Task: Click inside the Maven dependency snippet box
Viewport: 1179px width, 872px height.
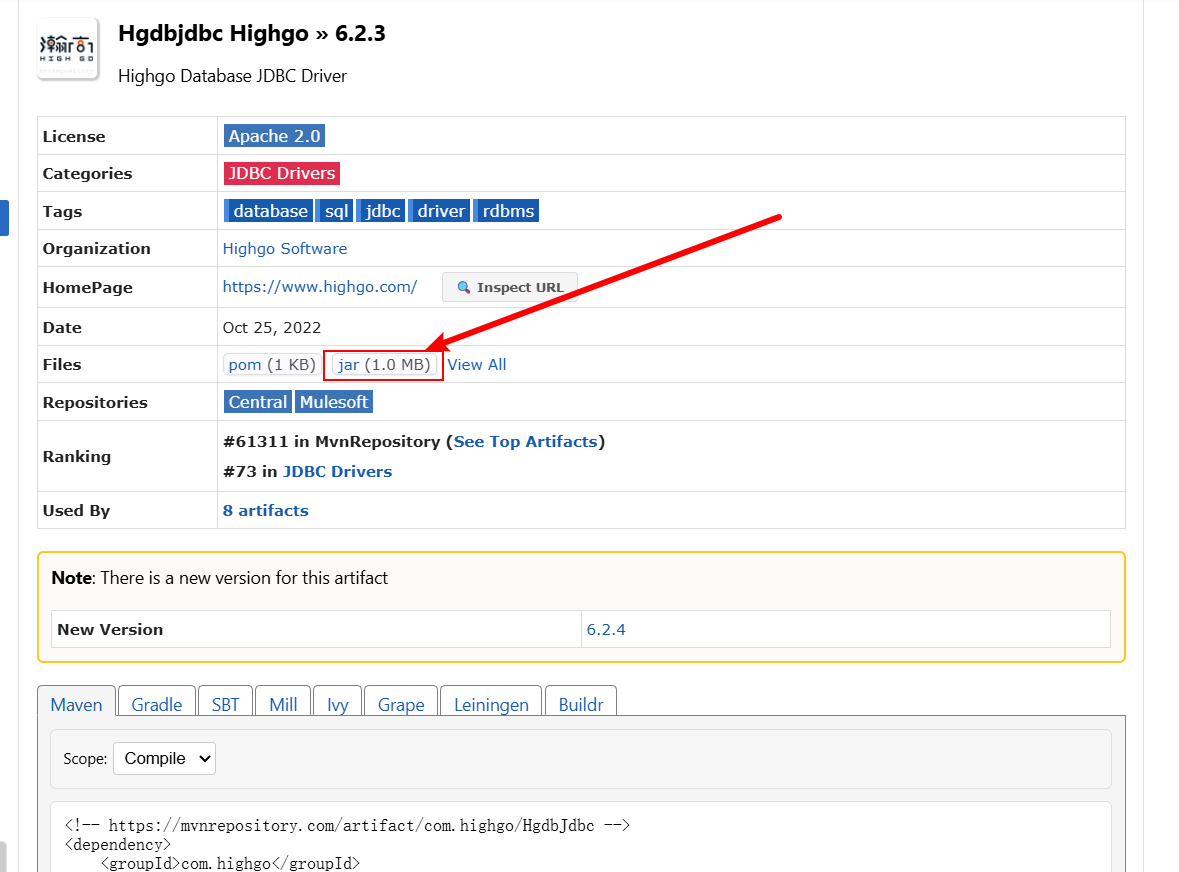Action: coord(580,838)
